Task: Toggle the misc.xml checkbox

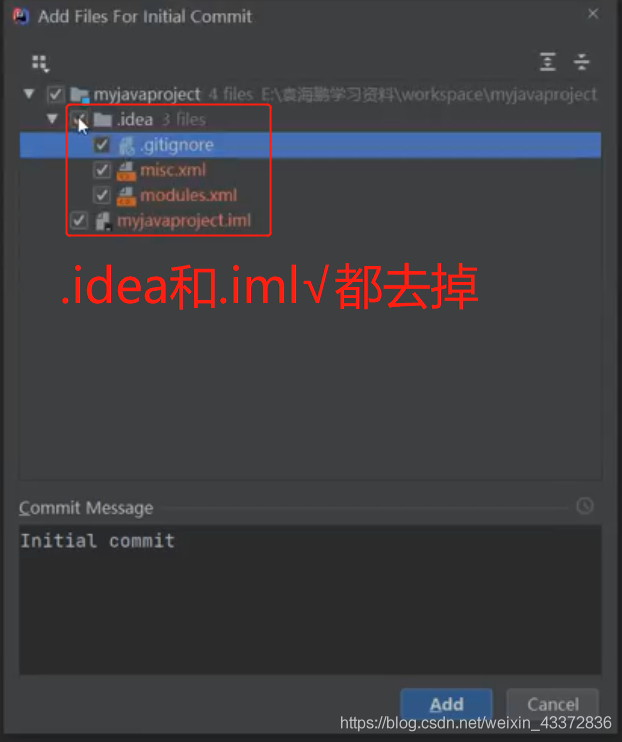Action: coord(102,170)
